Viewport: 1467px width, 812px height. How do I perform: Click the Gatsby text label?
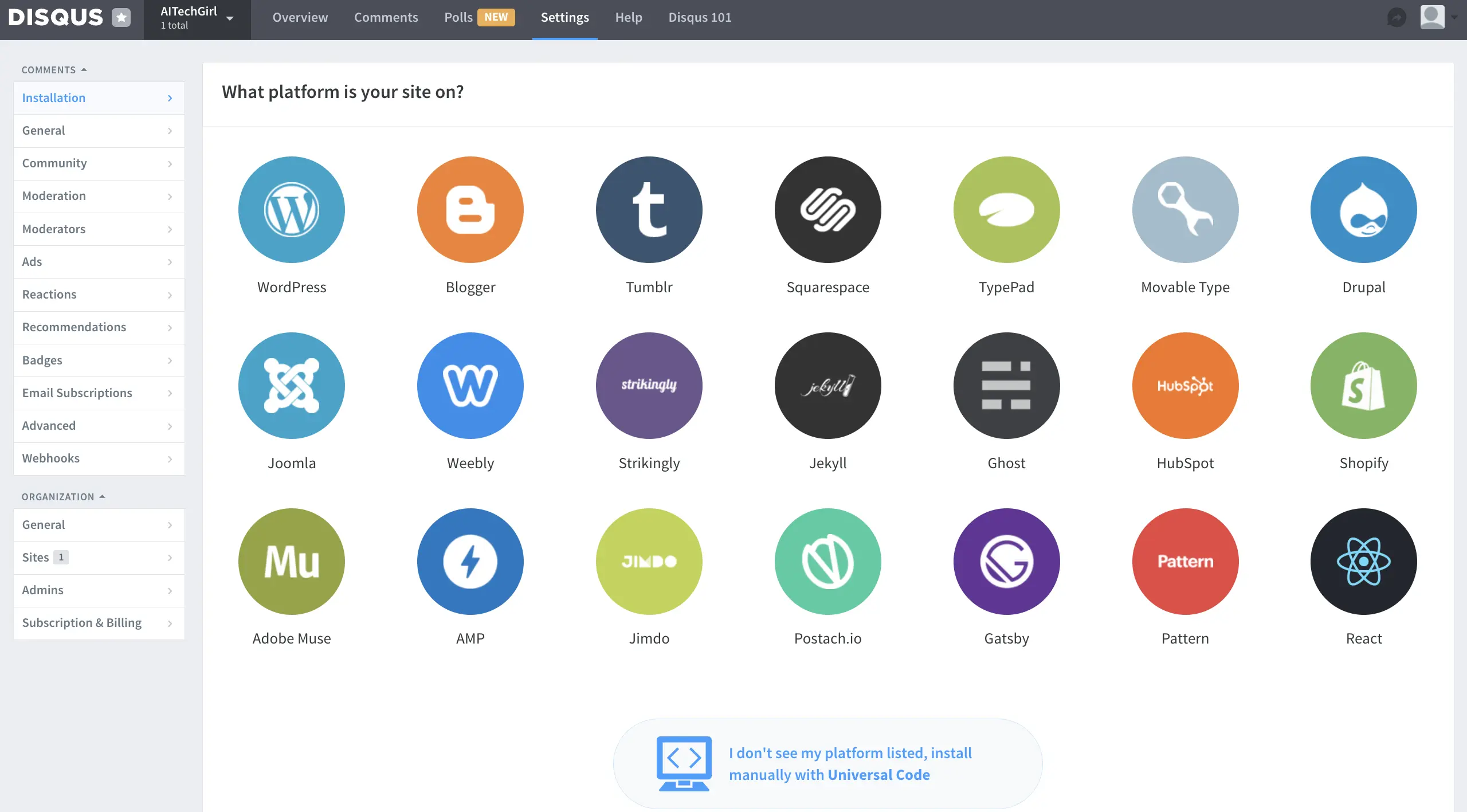1007,639
